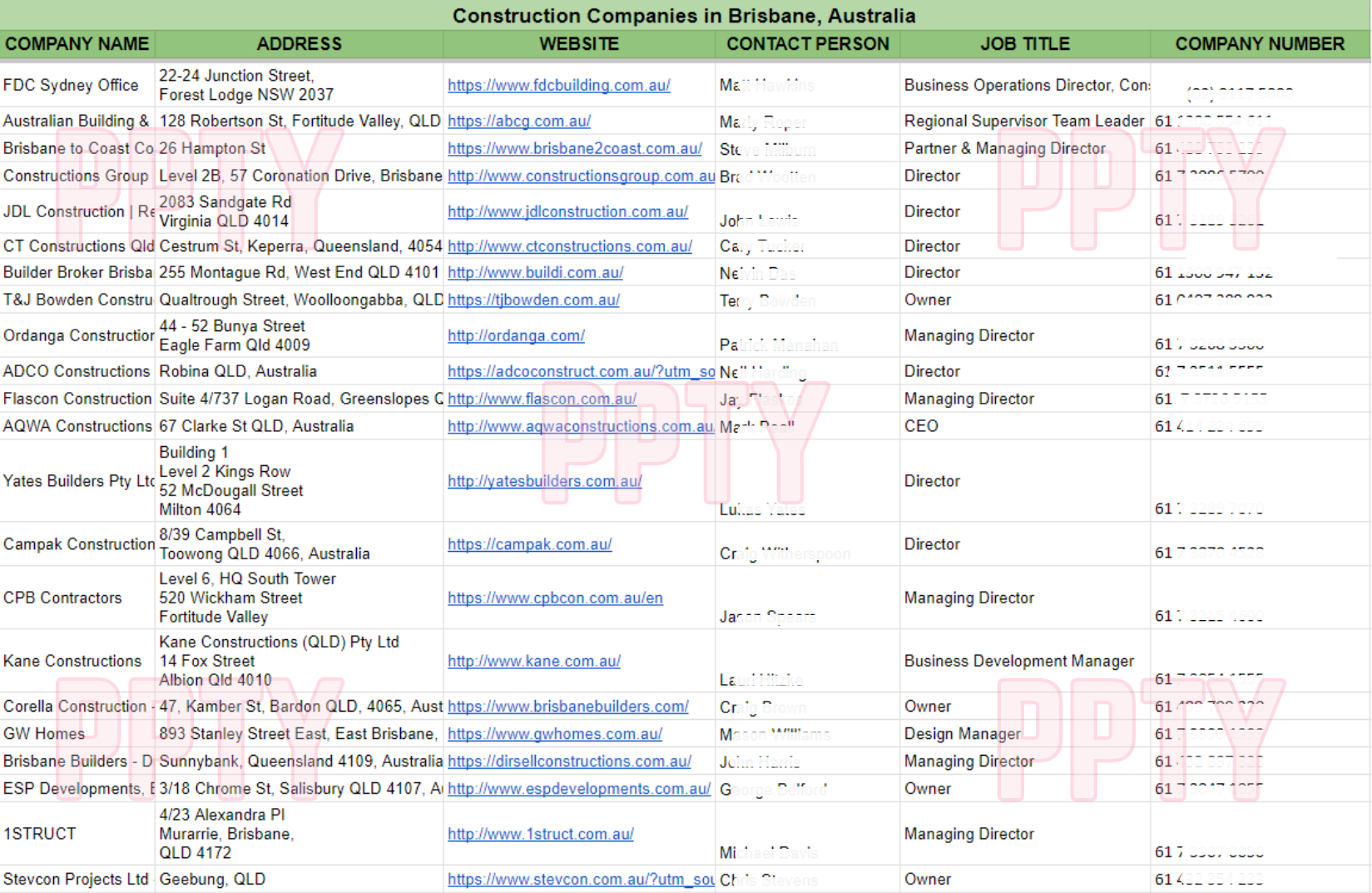This screenshot has height=893, width=1372.
Task: Click the 1struct.com.au link
Action: tap(541, 834)
